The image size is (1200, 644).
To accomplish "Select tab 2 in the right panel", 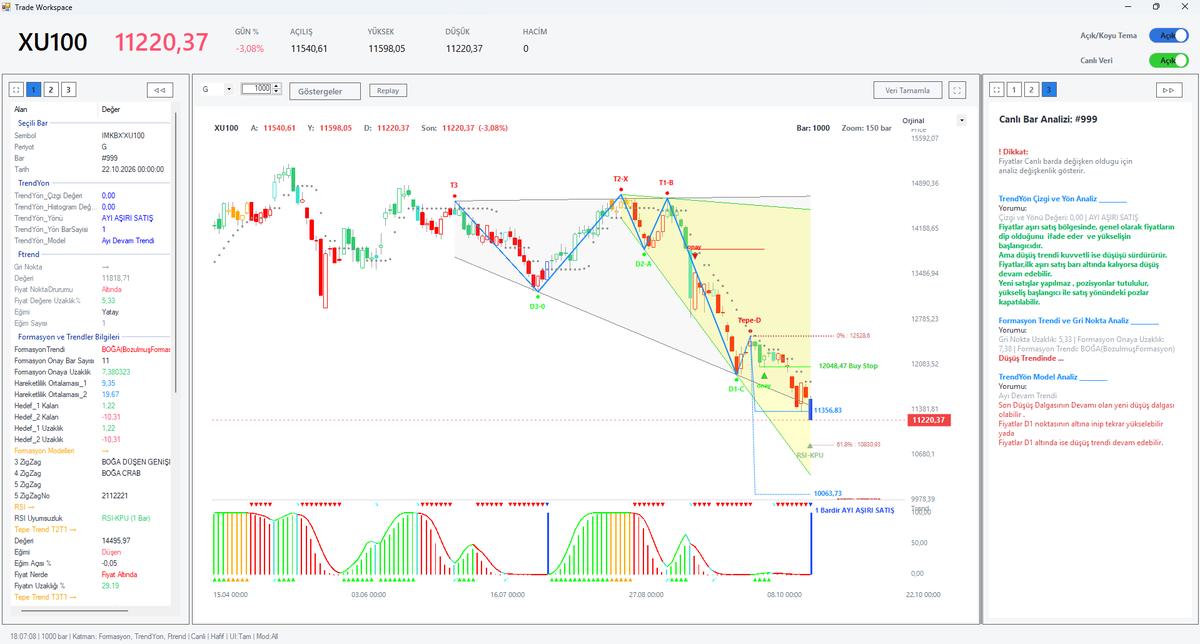I will (1030, 89).
